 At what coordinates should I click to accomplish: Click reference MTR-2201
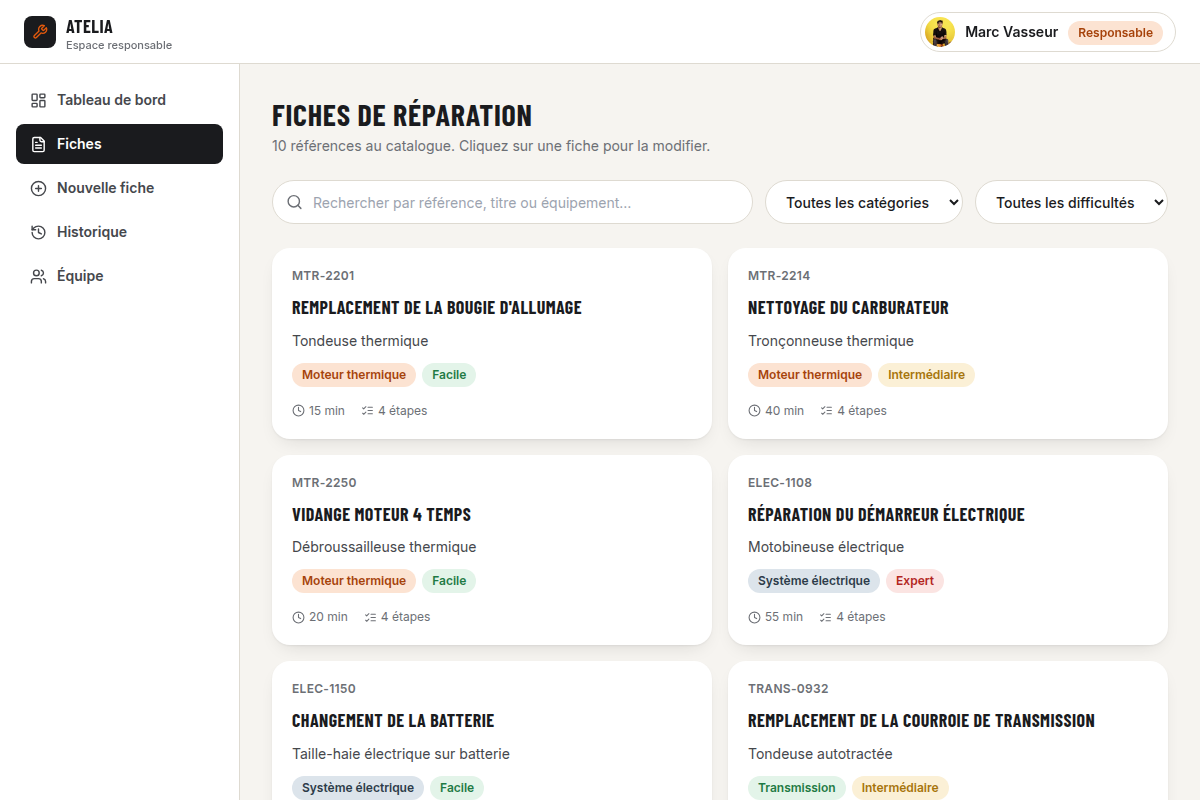[323, 276]
